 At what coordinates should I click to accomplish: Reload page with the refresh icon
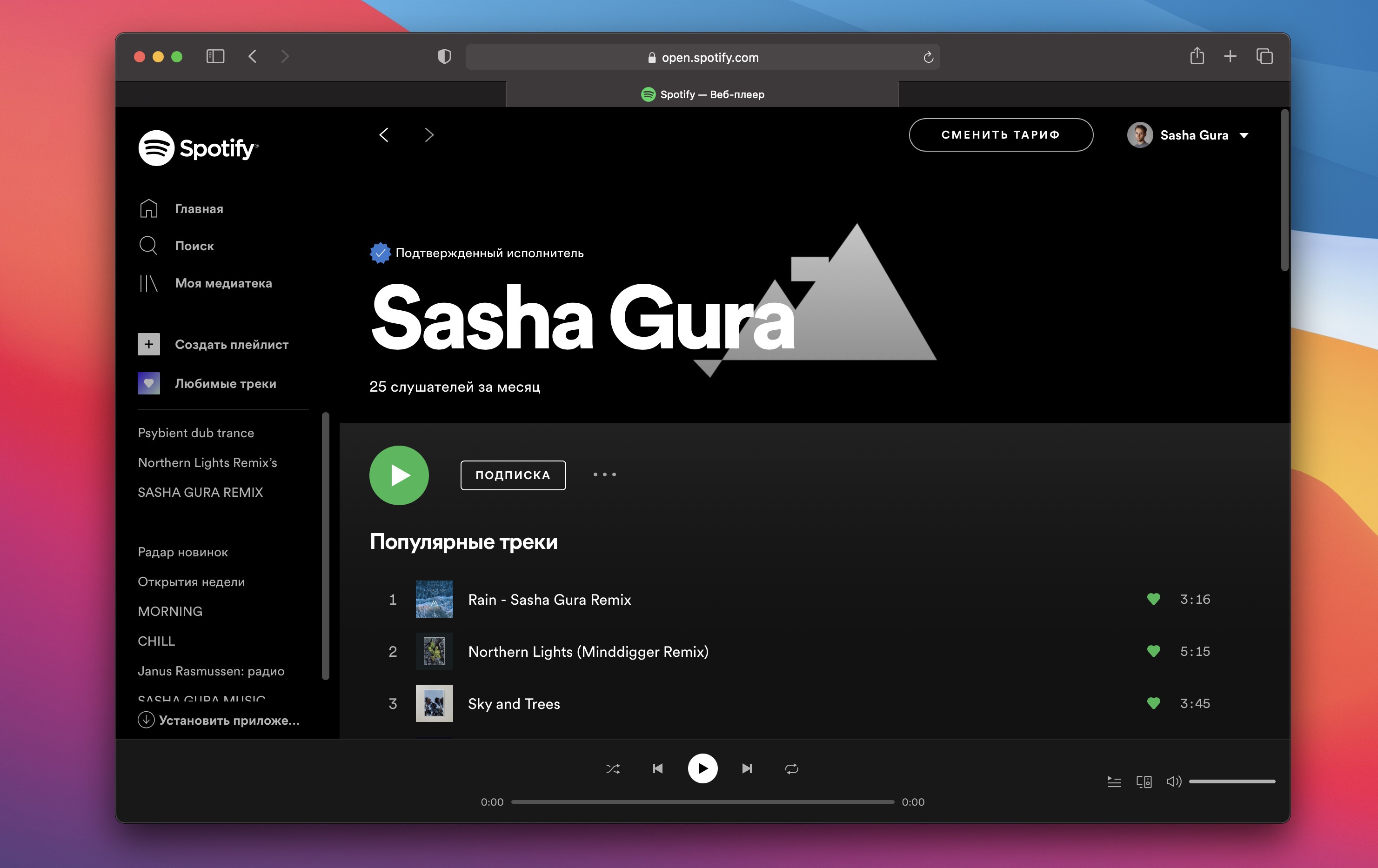(928, 57)
